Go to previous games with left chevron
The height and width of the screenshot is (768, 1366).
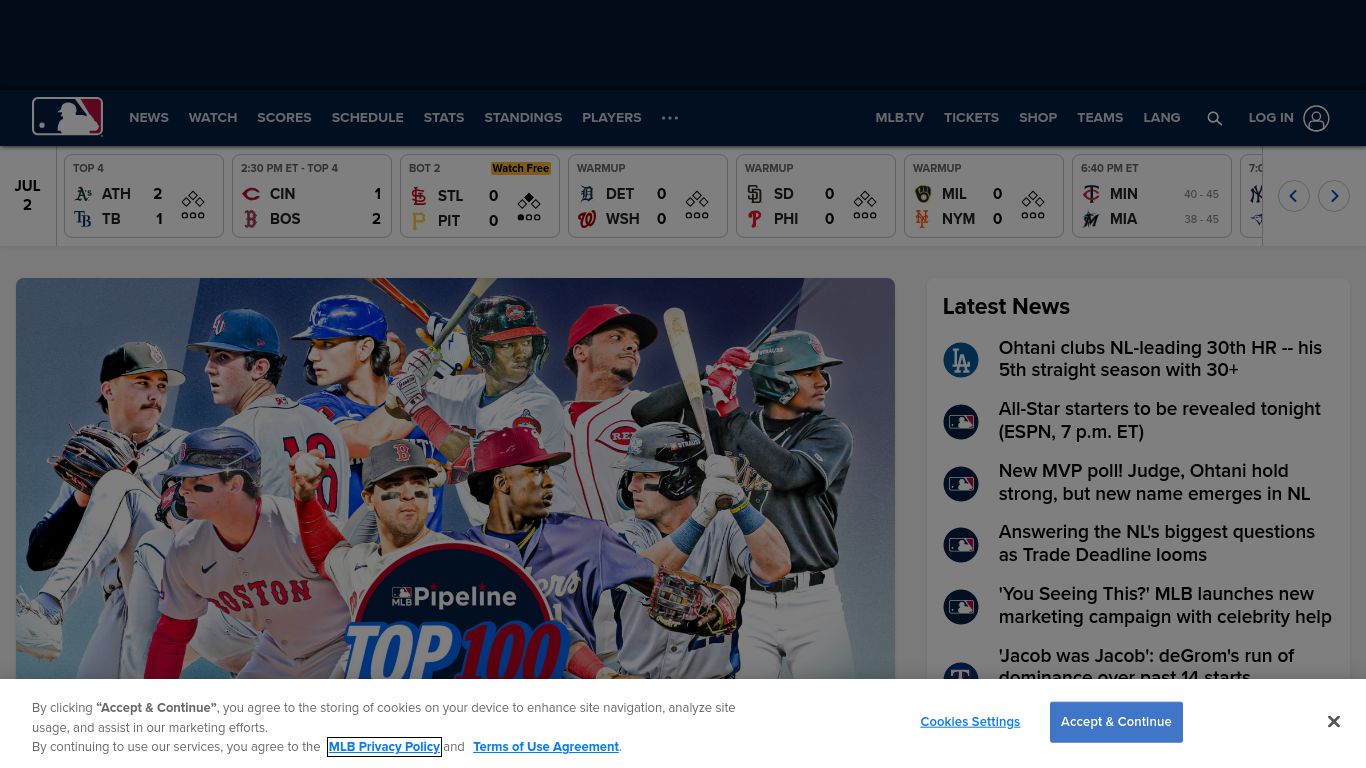pos(1293,196)
